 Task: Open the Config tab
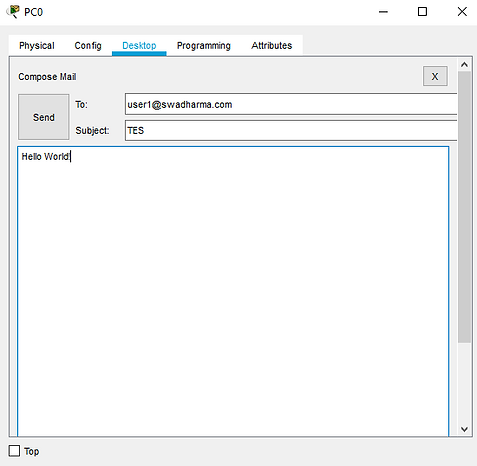pyautogui.click(x=88, y=45)
